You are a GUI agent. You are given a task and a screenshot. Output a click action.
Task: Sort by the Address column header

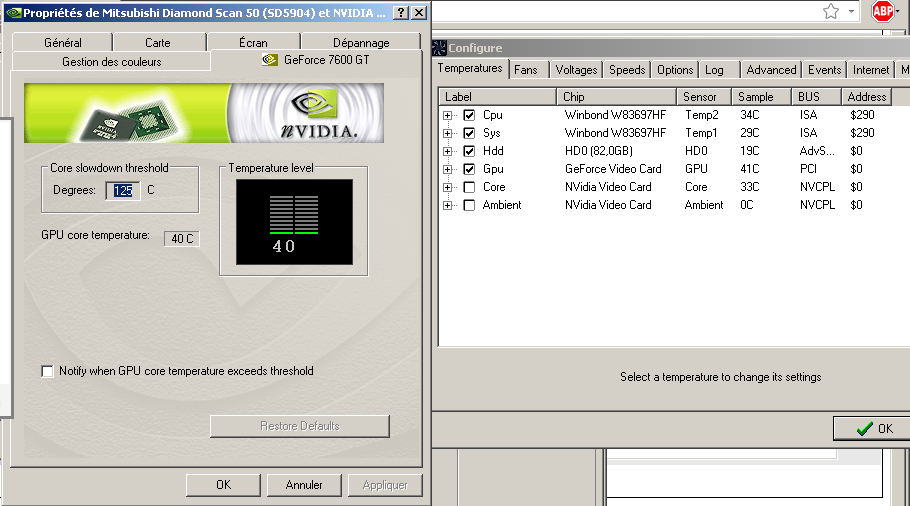866,97
